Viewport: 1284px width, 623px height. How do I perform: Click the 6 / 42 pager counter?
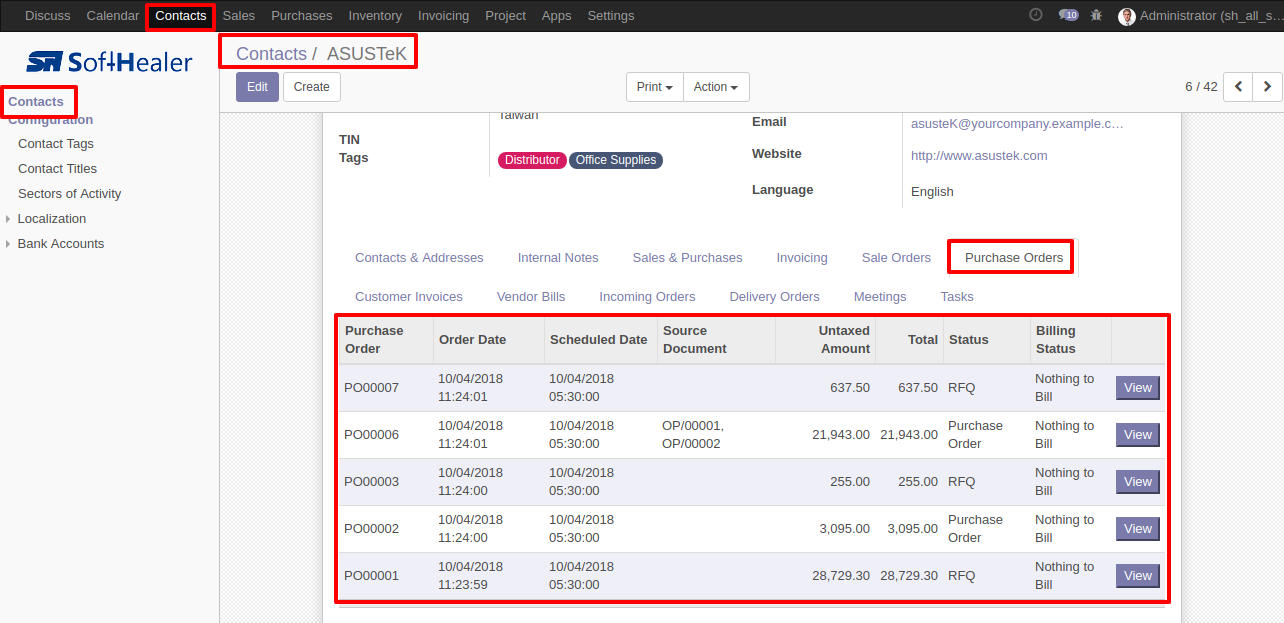tap(1201, 87)
